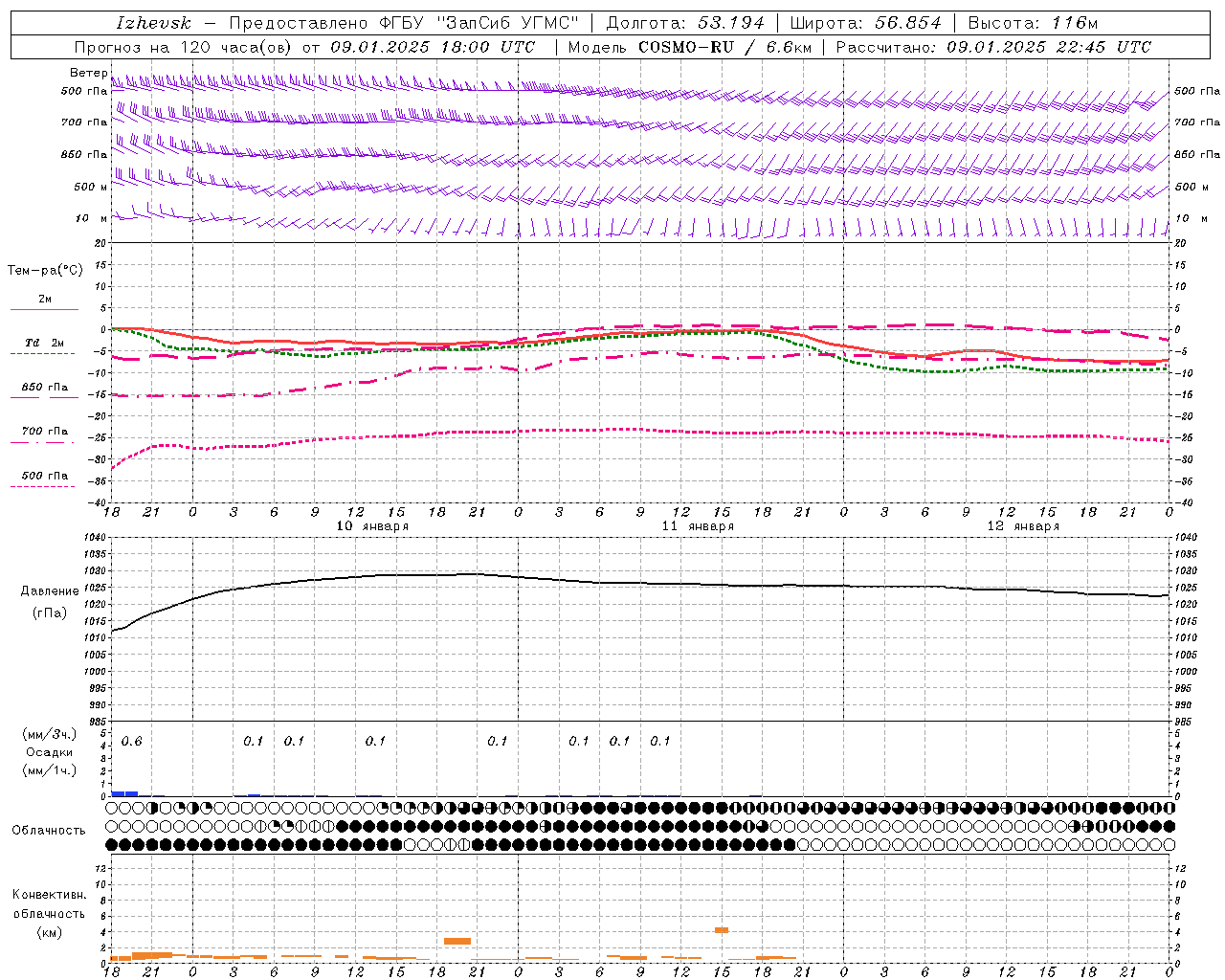Click red solid line sample under '2м' legend
Viewport: 1225px width, 980px height.
point(44,309)
